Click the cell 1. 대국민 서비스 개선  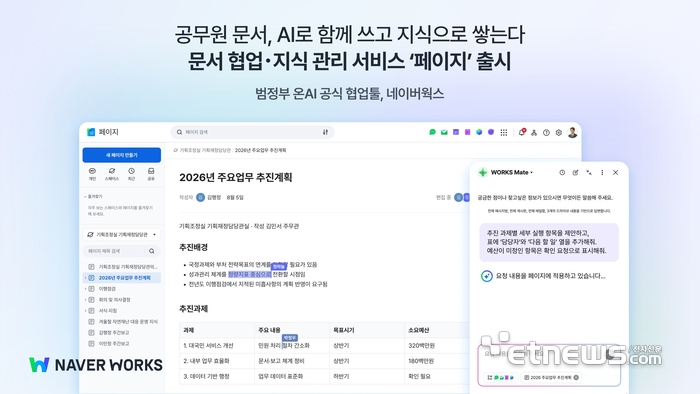(217, 345)
